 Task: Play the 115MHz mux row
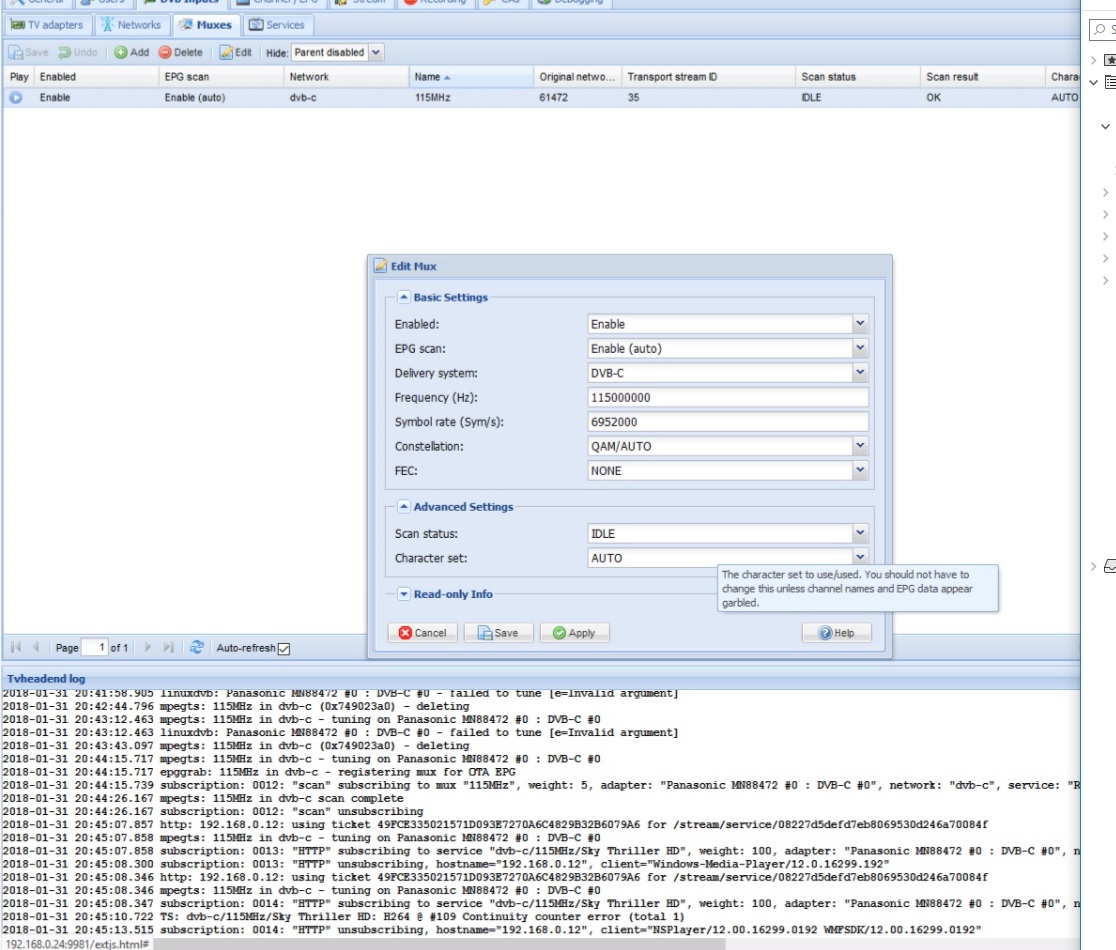click(x=16, y=98)
